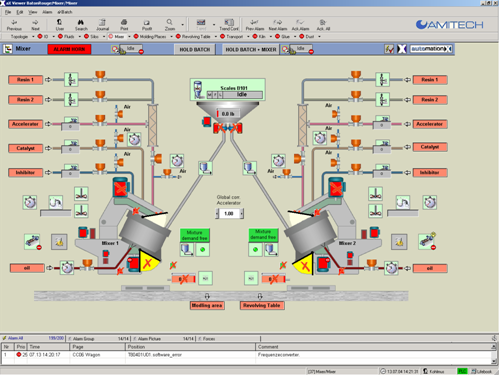Click timer icon beside right oil line
500x375 pixels.
click(391, 268)
